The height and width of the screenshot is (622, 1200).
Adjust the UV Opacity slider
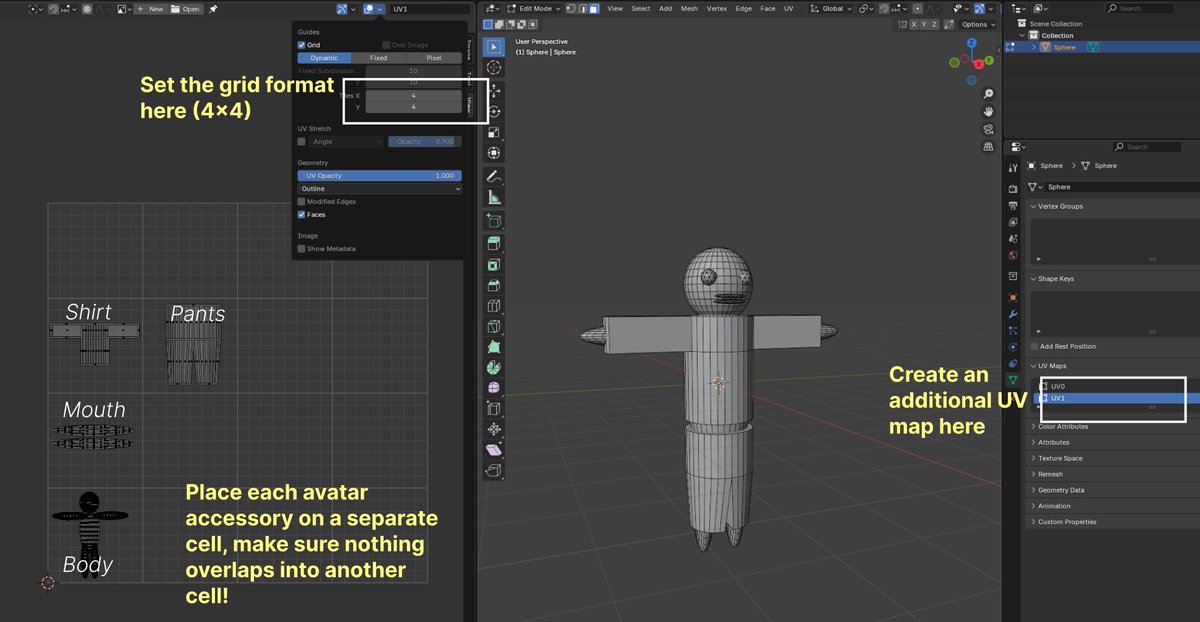[379, 175]
